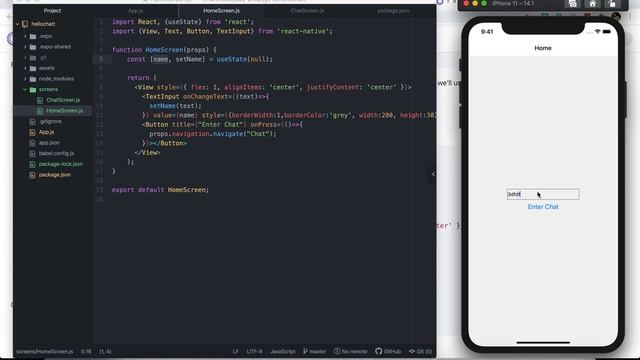Switch to the ChatScreen.js editor tab
This screenshot has width=640, height=360.
click(307, 11)
